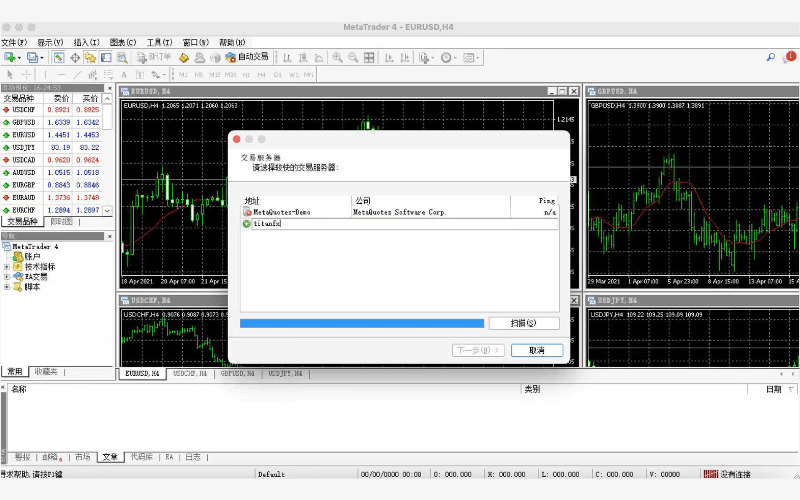Open the indicators list dropdown icon
800x500 pixels.
coord(425,58)
